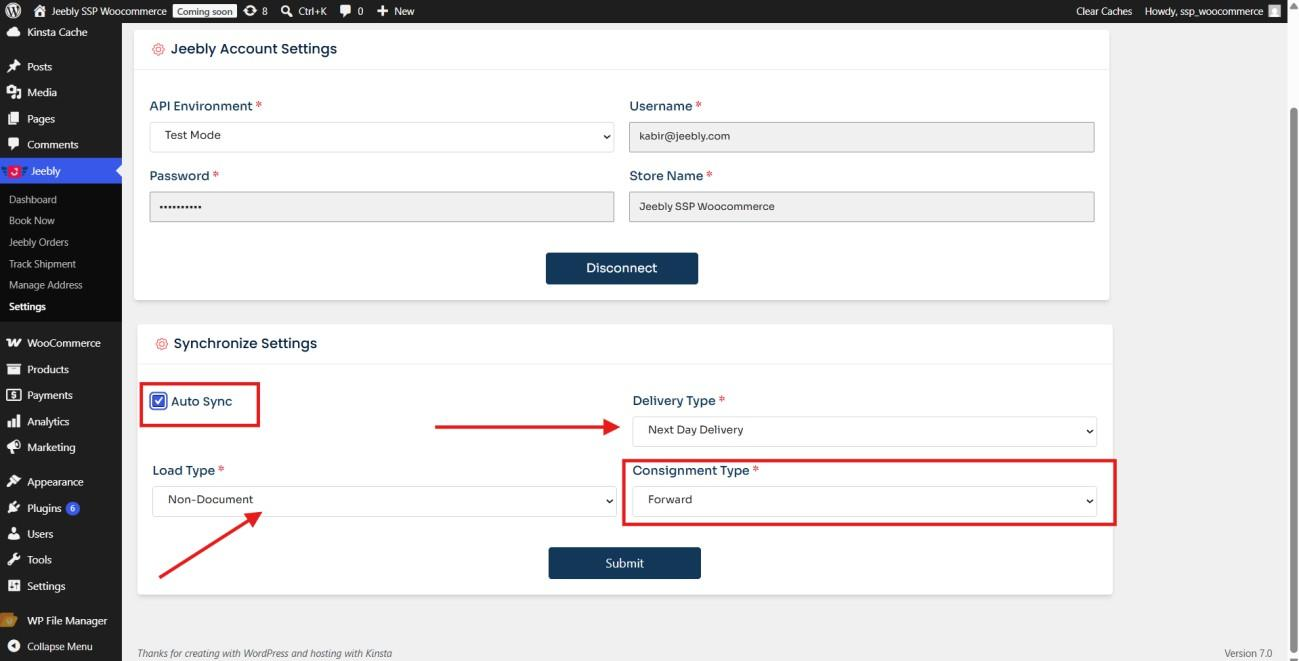
Task: Click the Version 7.0 footer text
Action: [x=1248, y=653]
